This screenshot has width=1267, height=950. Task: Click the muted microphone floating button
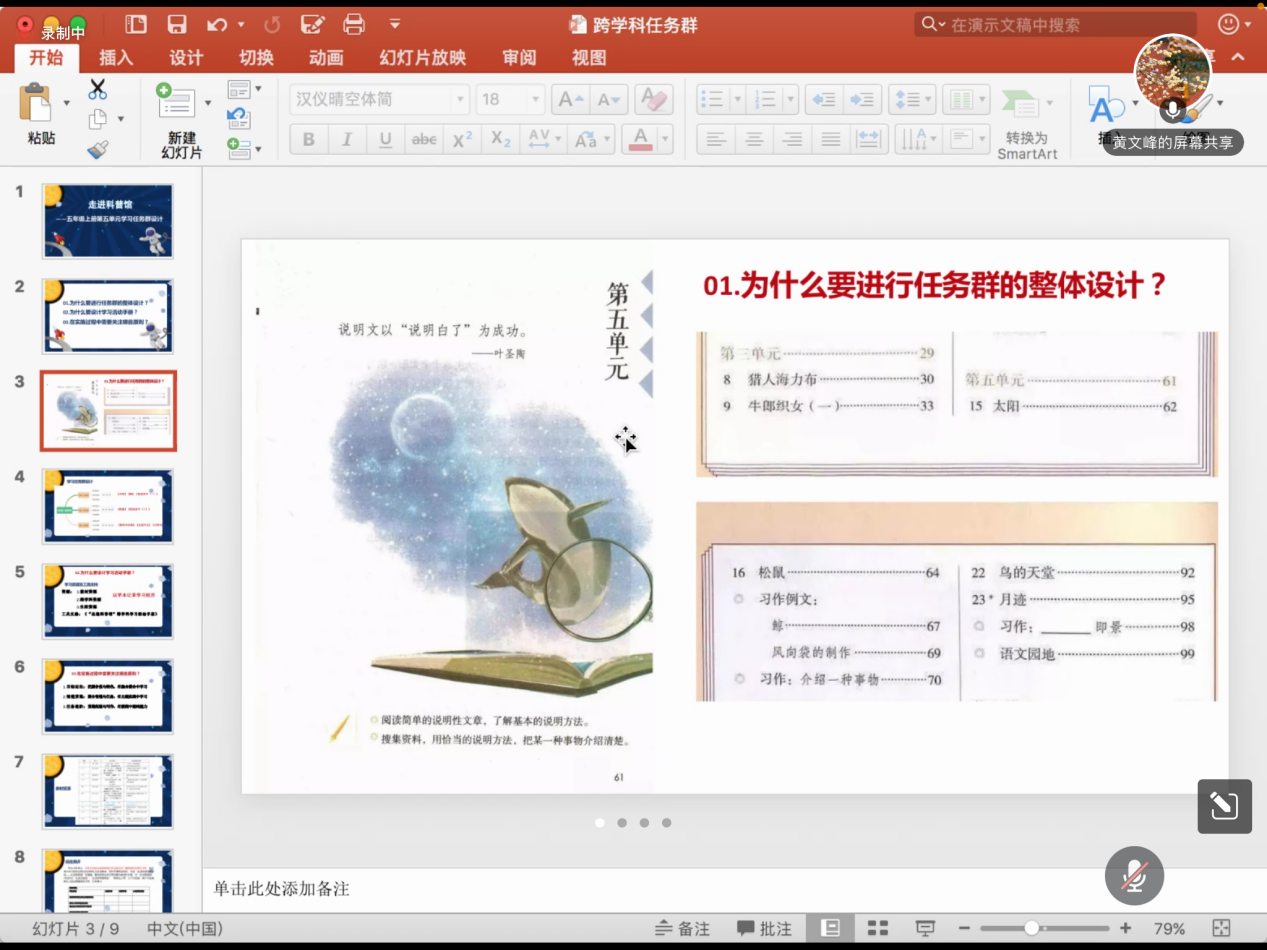click(x=1134, y=876)
